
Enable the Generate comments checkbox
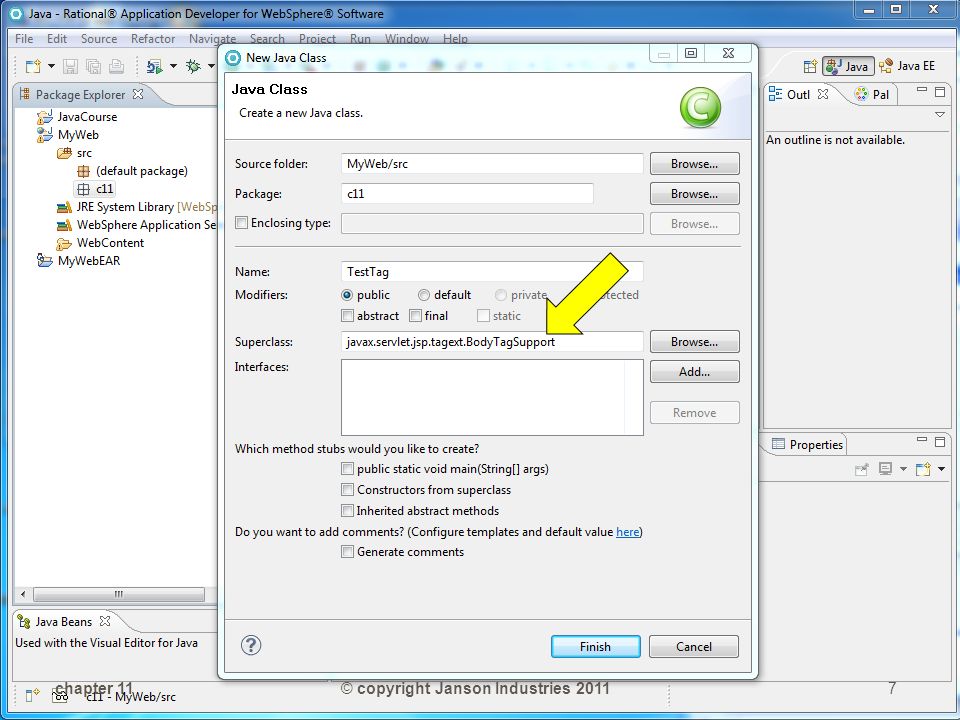(347, 552)
